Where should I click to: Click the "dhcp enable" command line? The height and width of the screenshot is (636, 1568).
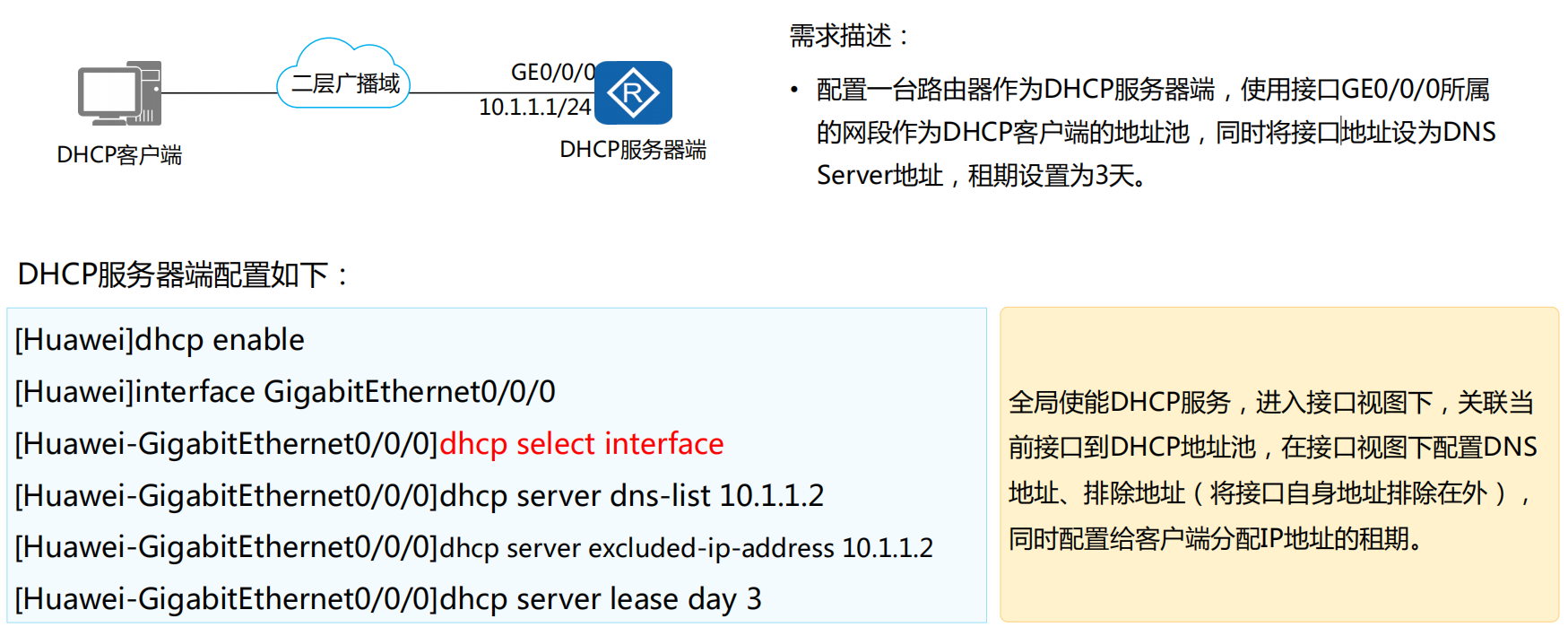(160, 340)
